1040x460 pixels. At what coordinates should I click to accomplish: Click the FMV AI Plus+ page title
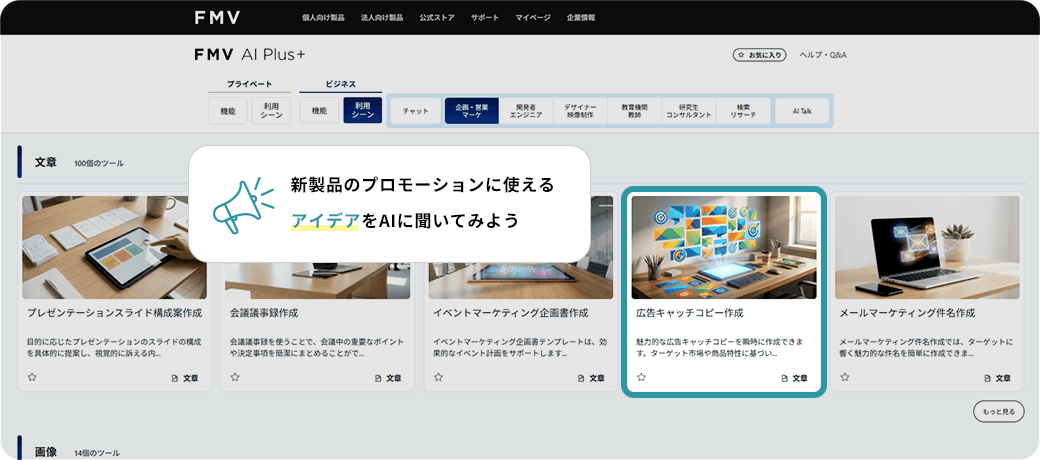pyautogui.click(x=250, y=55)
